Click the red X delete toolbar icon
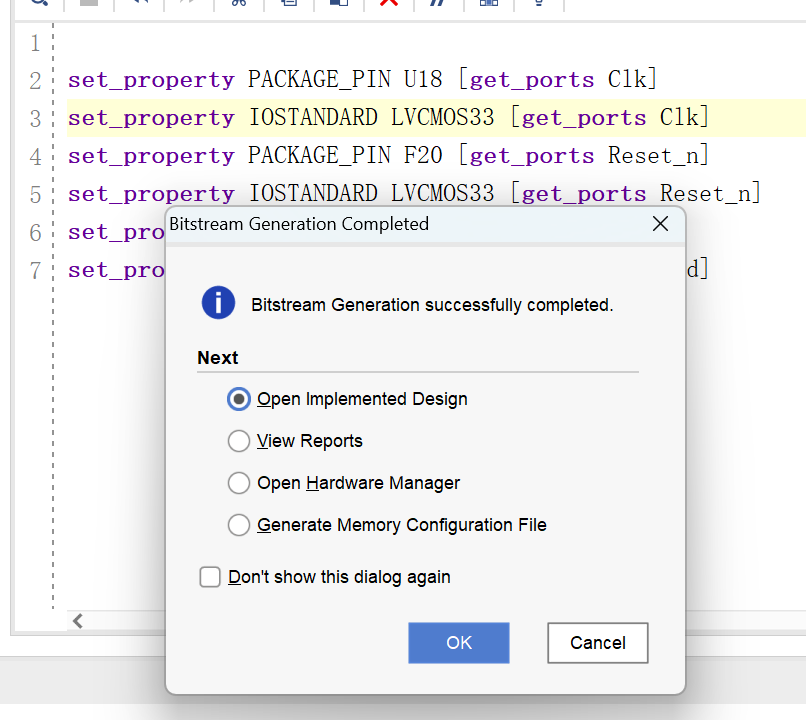This screenshot has width=806, height=720. pos(389,2)
